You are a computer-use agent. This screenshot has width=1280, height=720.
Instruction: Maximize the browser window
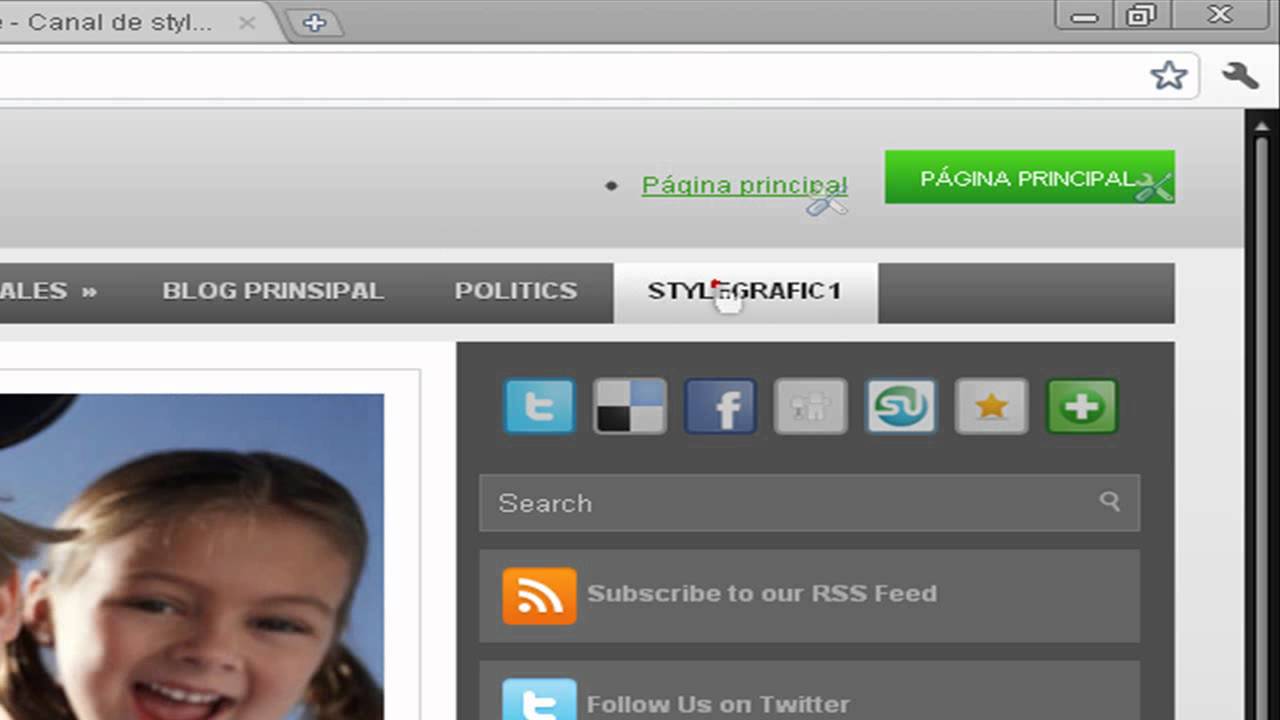click(x=1141, y=15)
